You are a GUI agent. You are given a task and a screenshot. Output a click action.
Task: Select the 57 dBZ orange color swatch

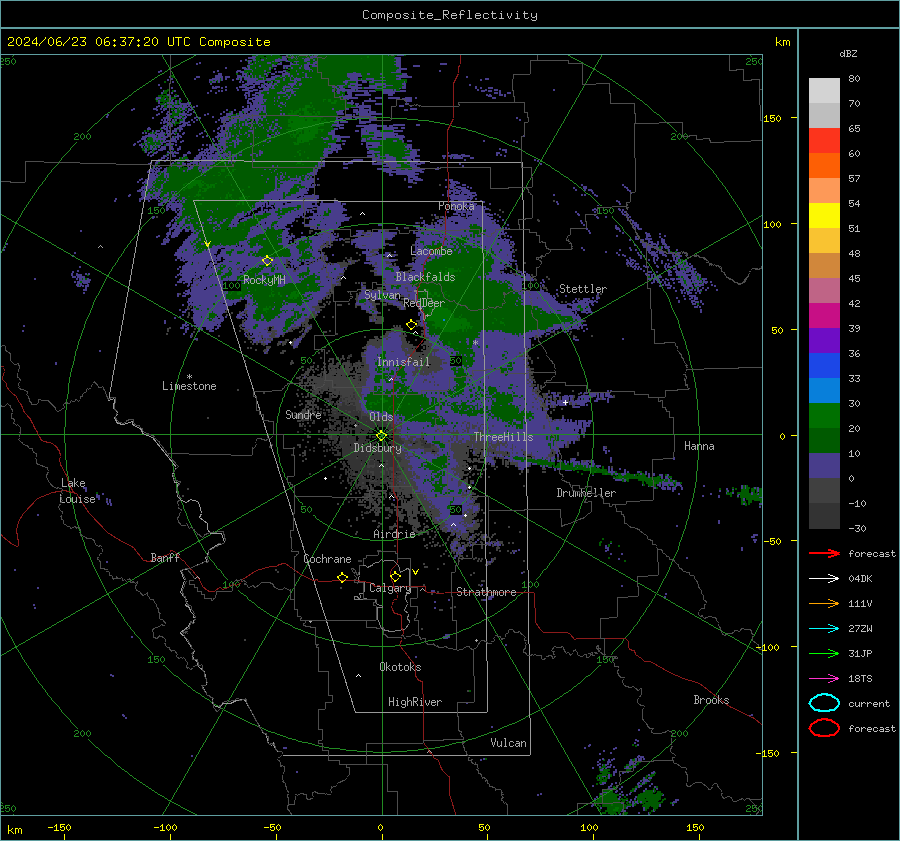[824, 165]
